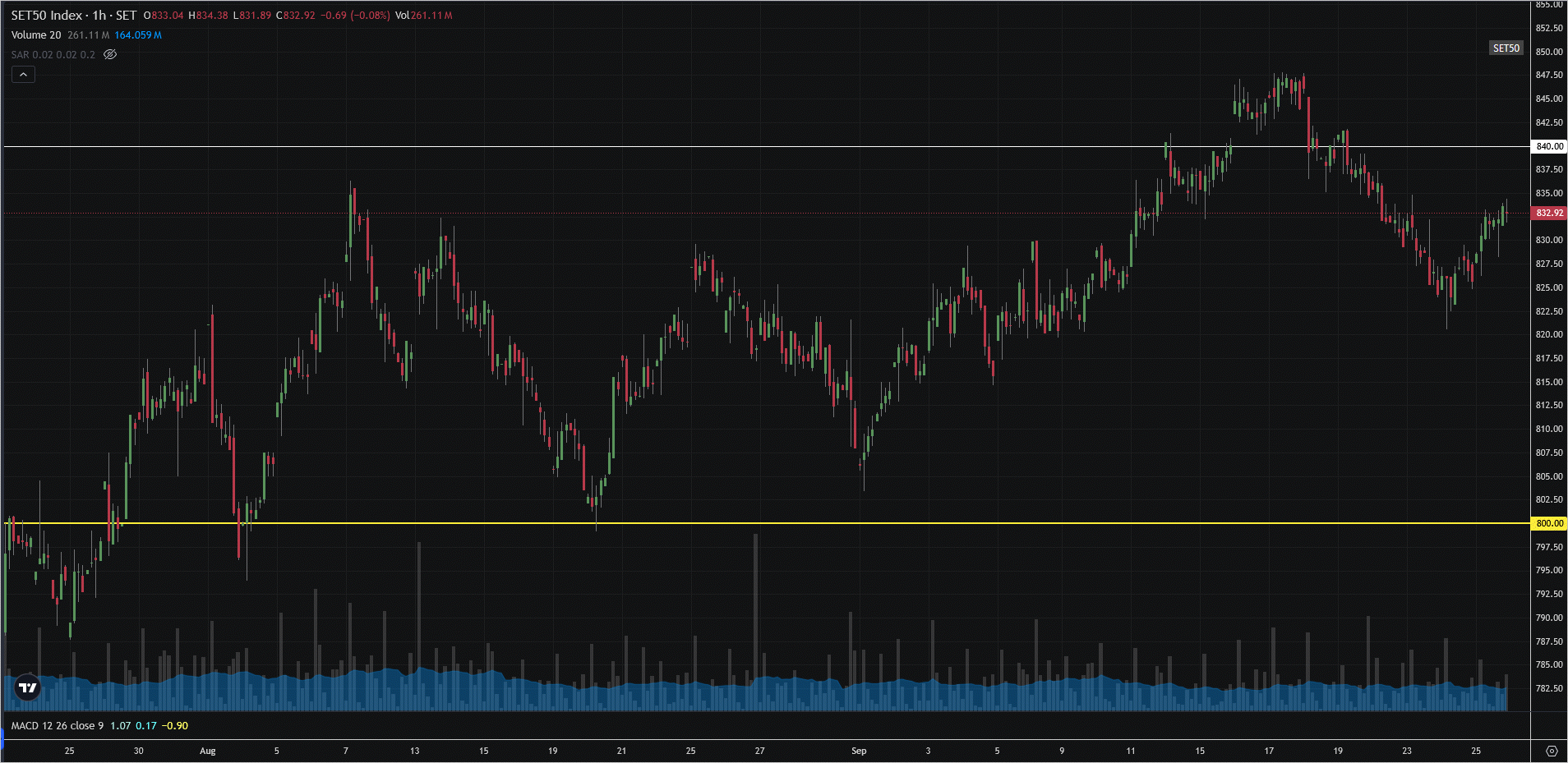
Task: Click the Sep label on the time axis
Action: click(859, 751)
